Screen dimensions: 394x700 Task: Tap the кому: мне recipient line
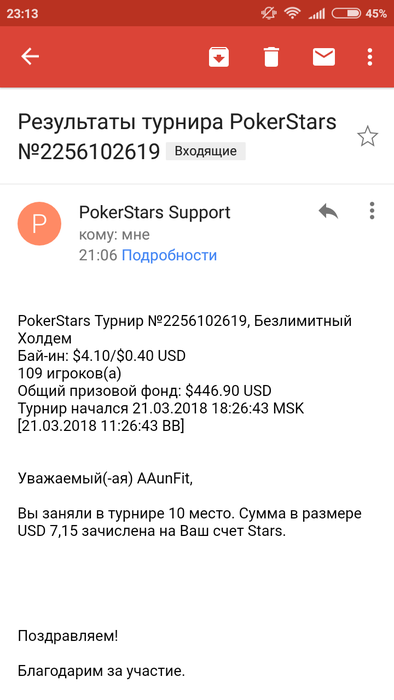pyautogui.click(x=114, y=234)
